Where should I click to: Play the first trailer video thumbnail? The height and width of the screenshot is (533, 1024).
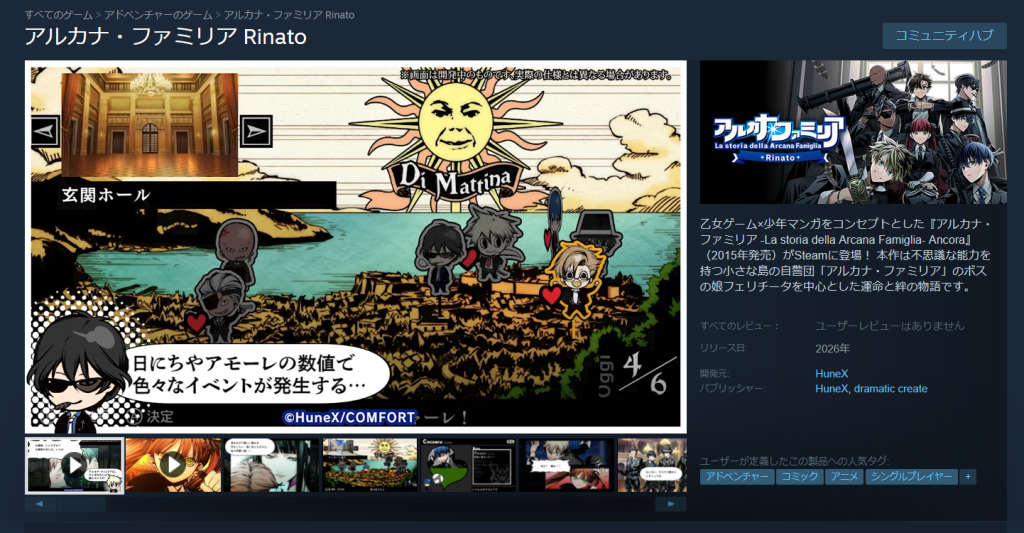(74, 465)
